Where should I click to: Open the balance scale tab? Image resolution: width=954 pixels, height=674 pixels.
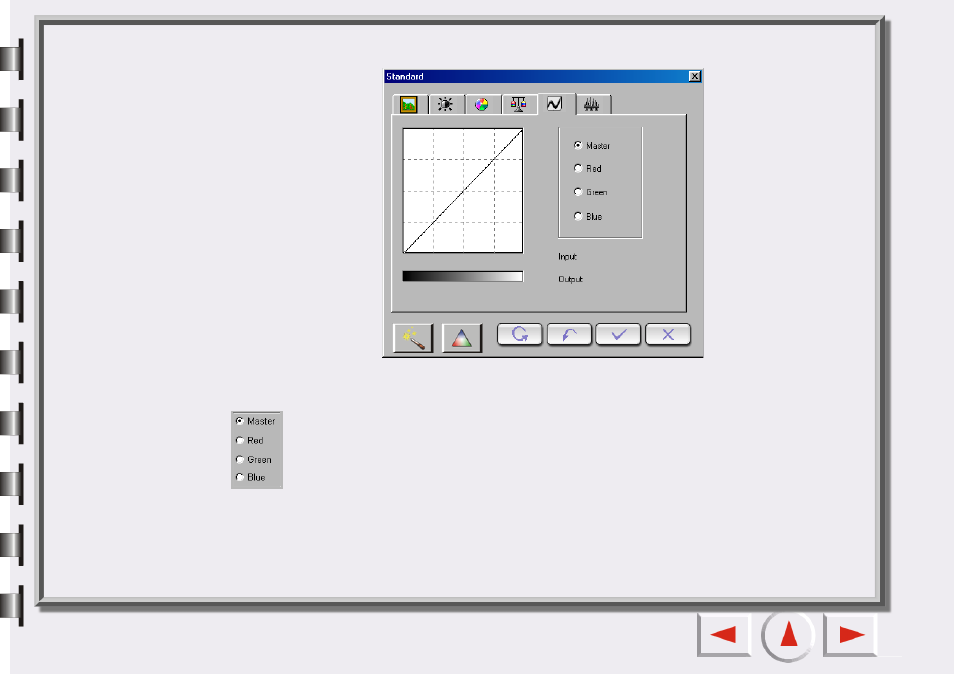pos(518,105)
